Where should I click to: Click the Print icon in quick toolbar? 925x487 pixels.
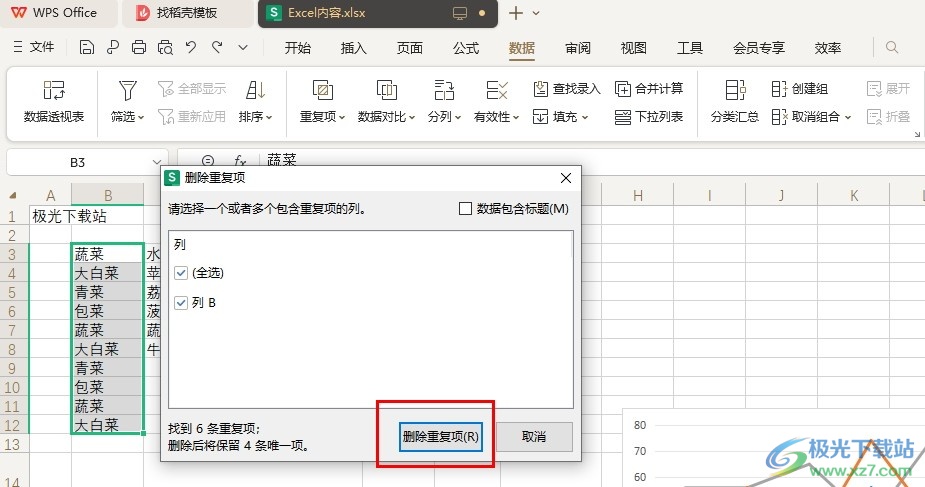139,47
